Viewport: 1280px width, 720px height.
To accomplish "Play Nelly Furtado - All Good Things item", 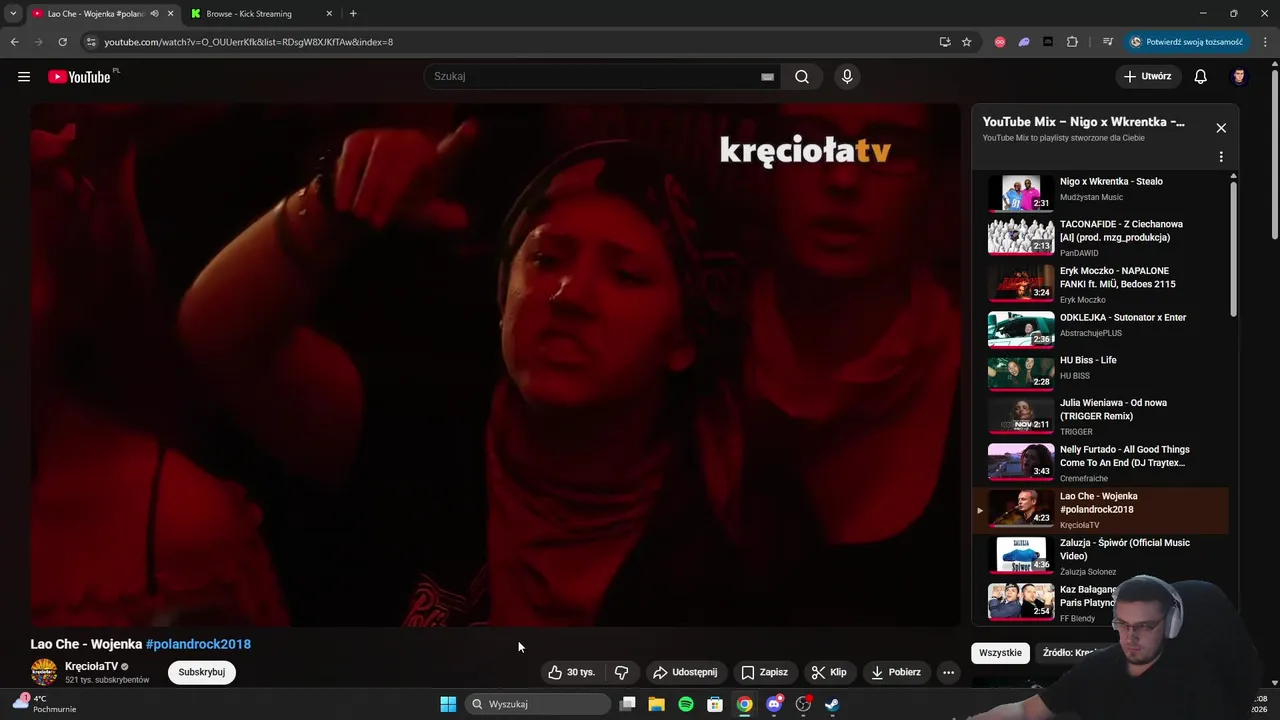I will [x=1100, y=463].
